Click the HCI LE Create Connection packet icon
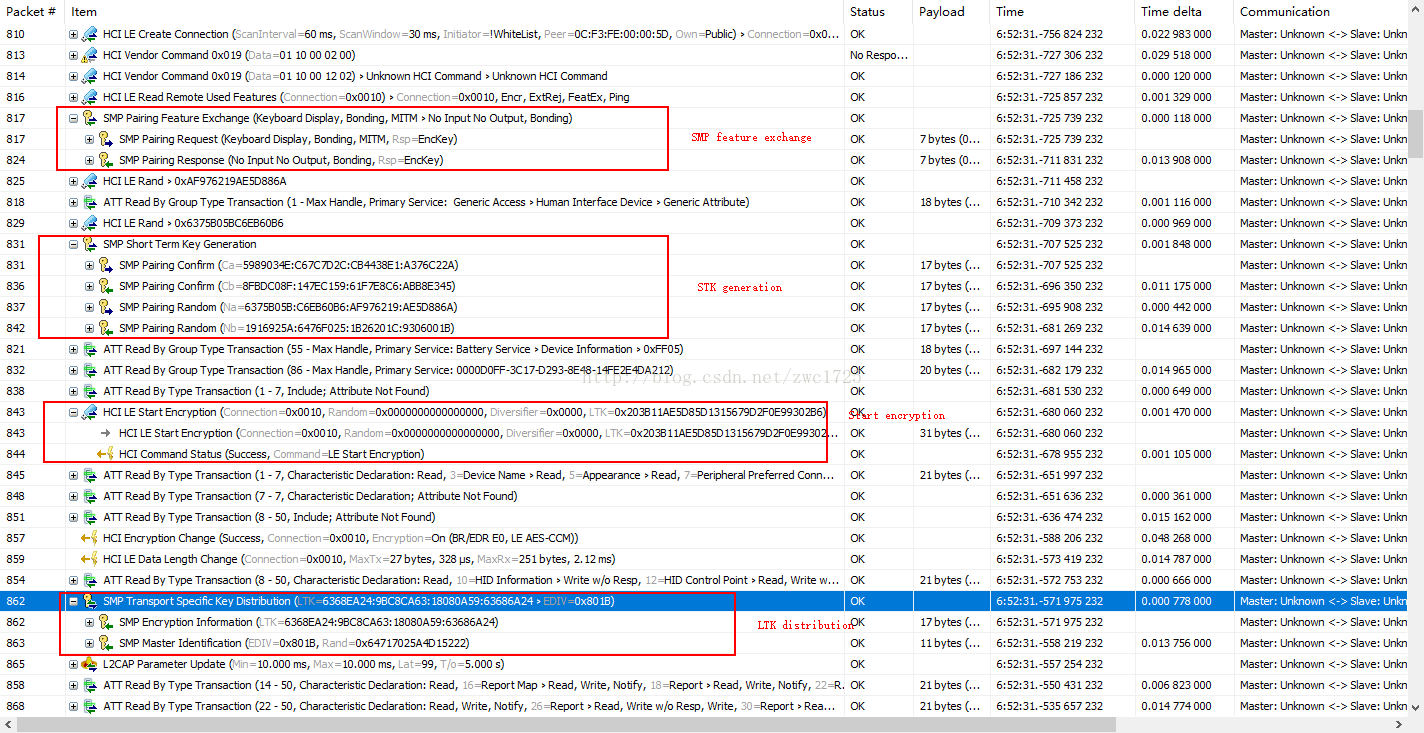Image resolution: width=1424 pixels, height=733 pixels. pos(90,34)
